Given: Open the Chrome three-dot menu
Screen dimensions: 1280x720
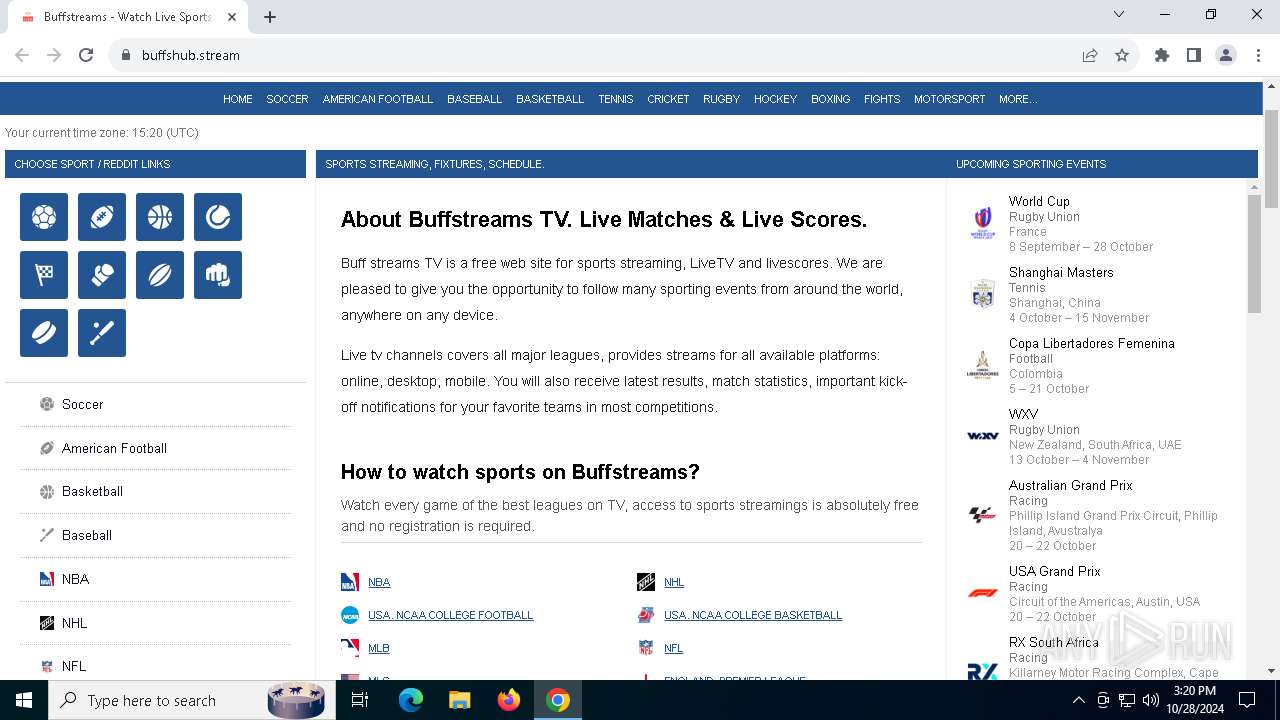Looking at the screenshot, I should pyautogui.click(x=1257, y=55).
